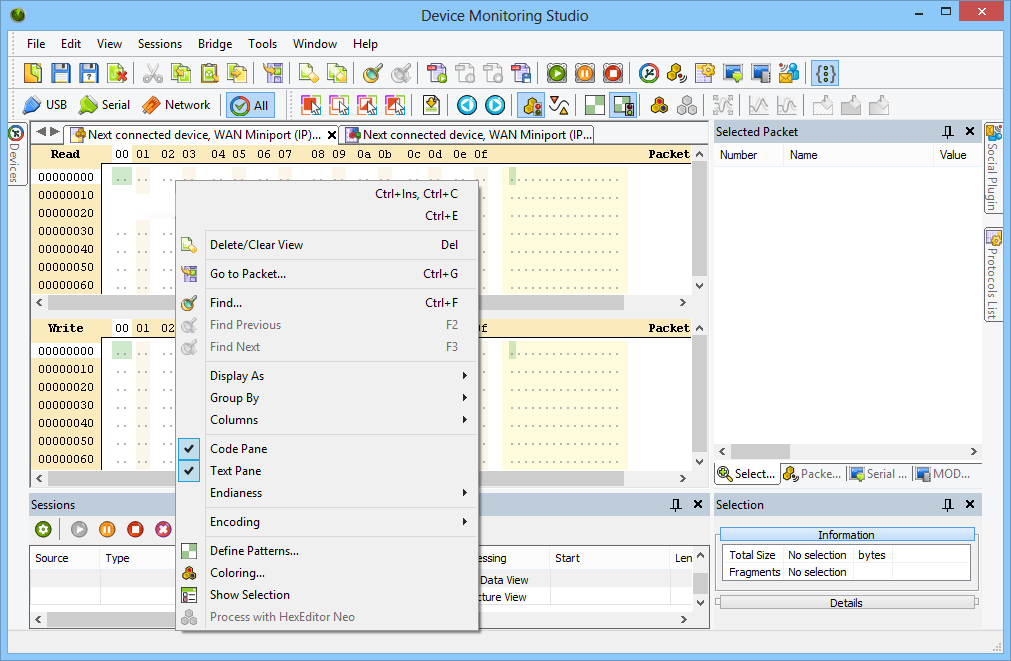Viewport: 1011px width, 661px height.
Task: Click the green Start toolbar icon
Action: tap(557, 73)
